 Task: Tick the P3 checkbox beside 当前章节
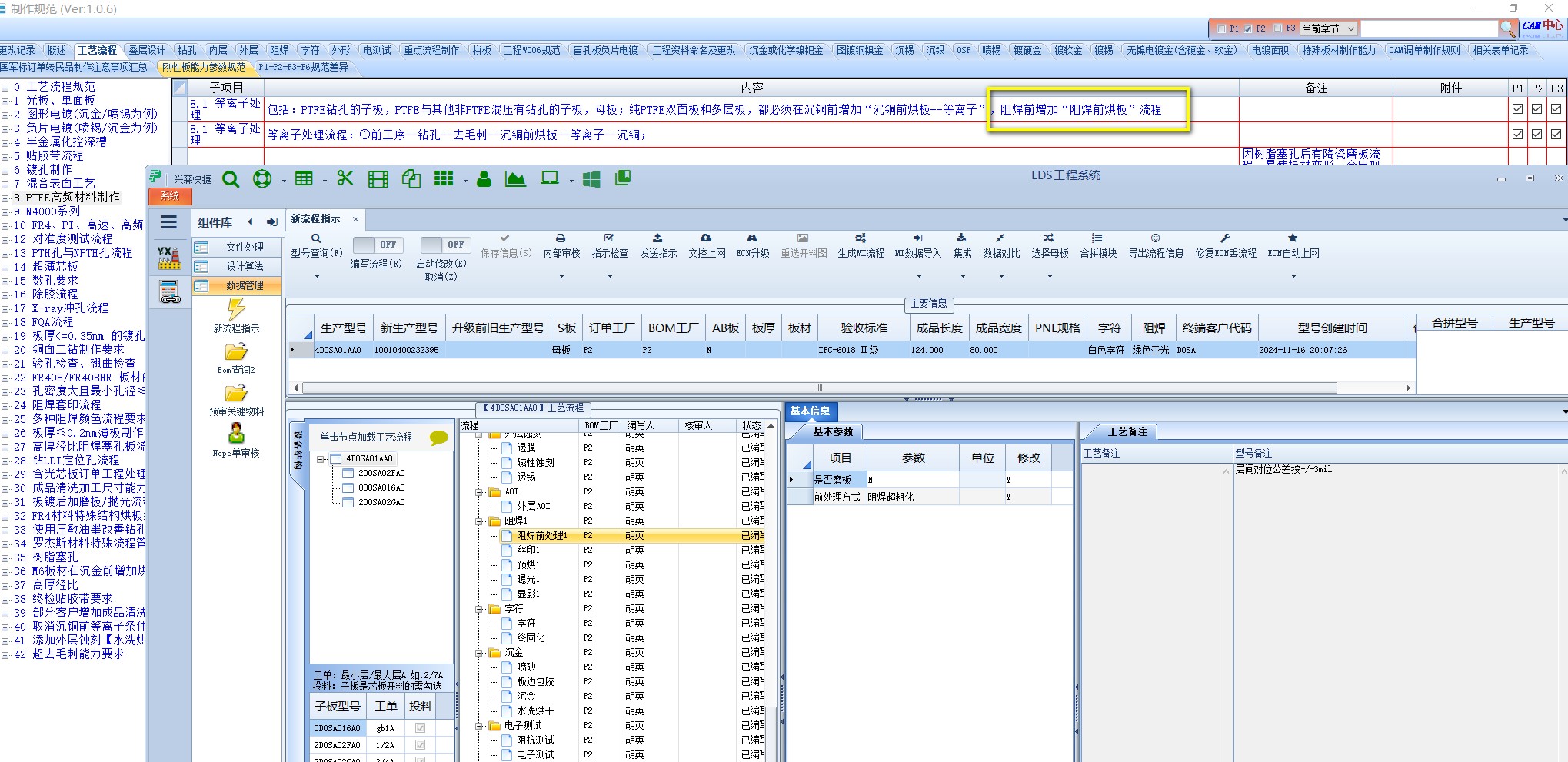tap(1278, 28)
